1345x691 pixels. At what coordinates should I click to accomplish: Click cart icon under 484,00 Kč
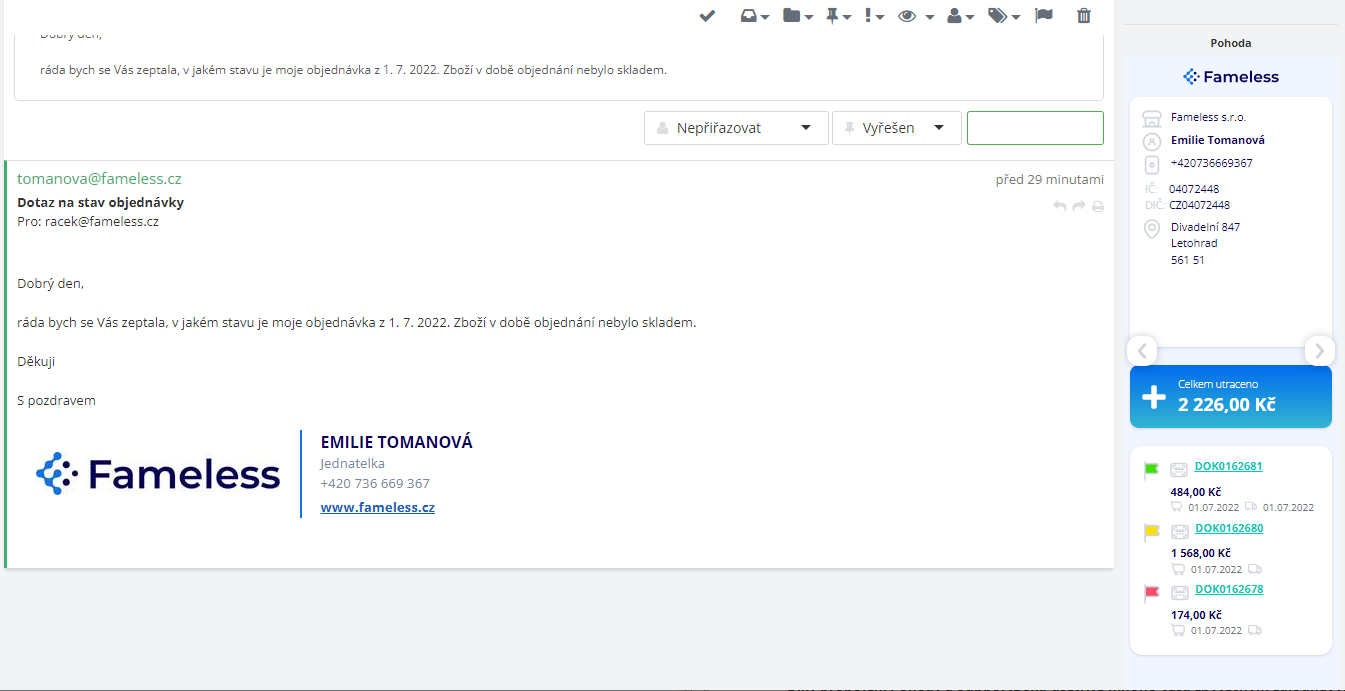click(1178, 507)
